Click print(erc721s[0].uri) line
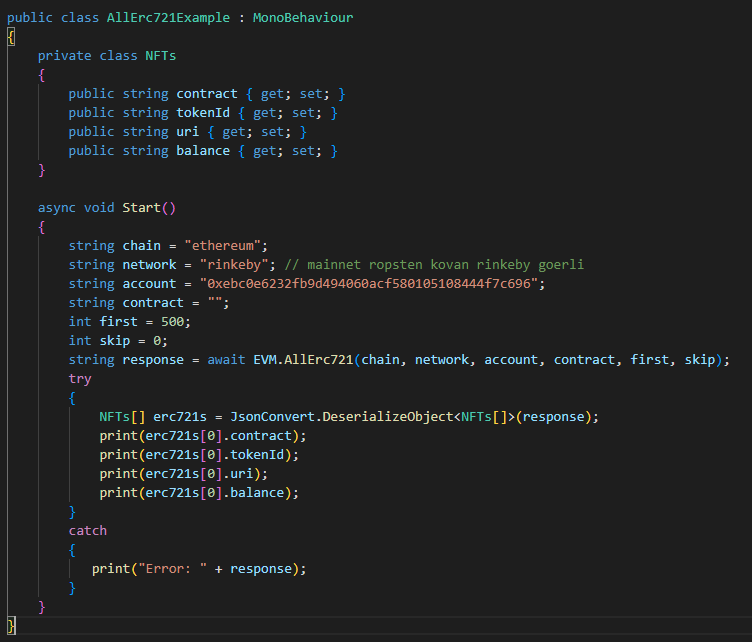The height and width of the screenshot is (642, 752). [184, 474]
